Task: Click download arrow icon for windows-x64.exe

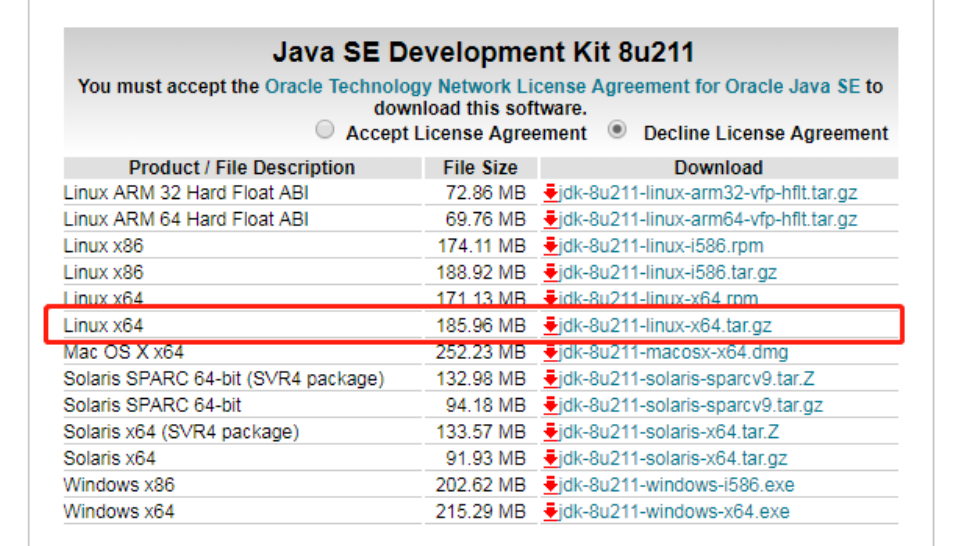Action: (x=550, y=512)
